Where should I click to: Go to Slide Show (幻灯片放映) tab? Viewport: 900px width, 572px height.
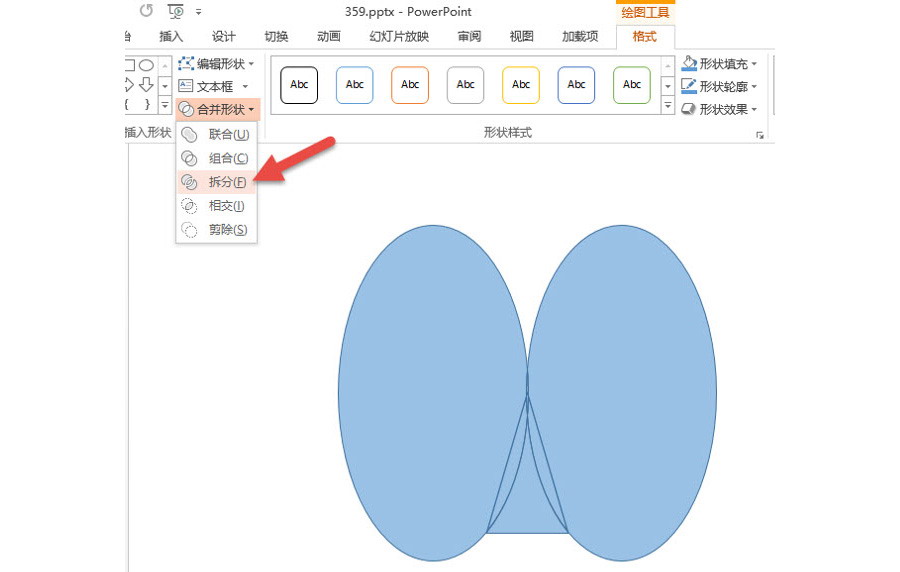(x=399, y=37)
